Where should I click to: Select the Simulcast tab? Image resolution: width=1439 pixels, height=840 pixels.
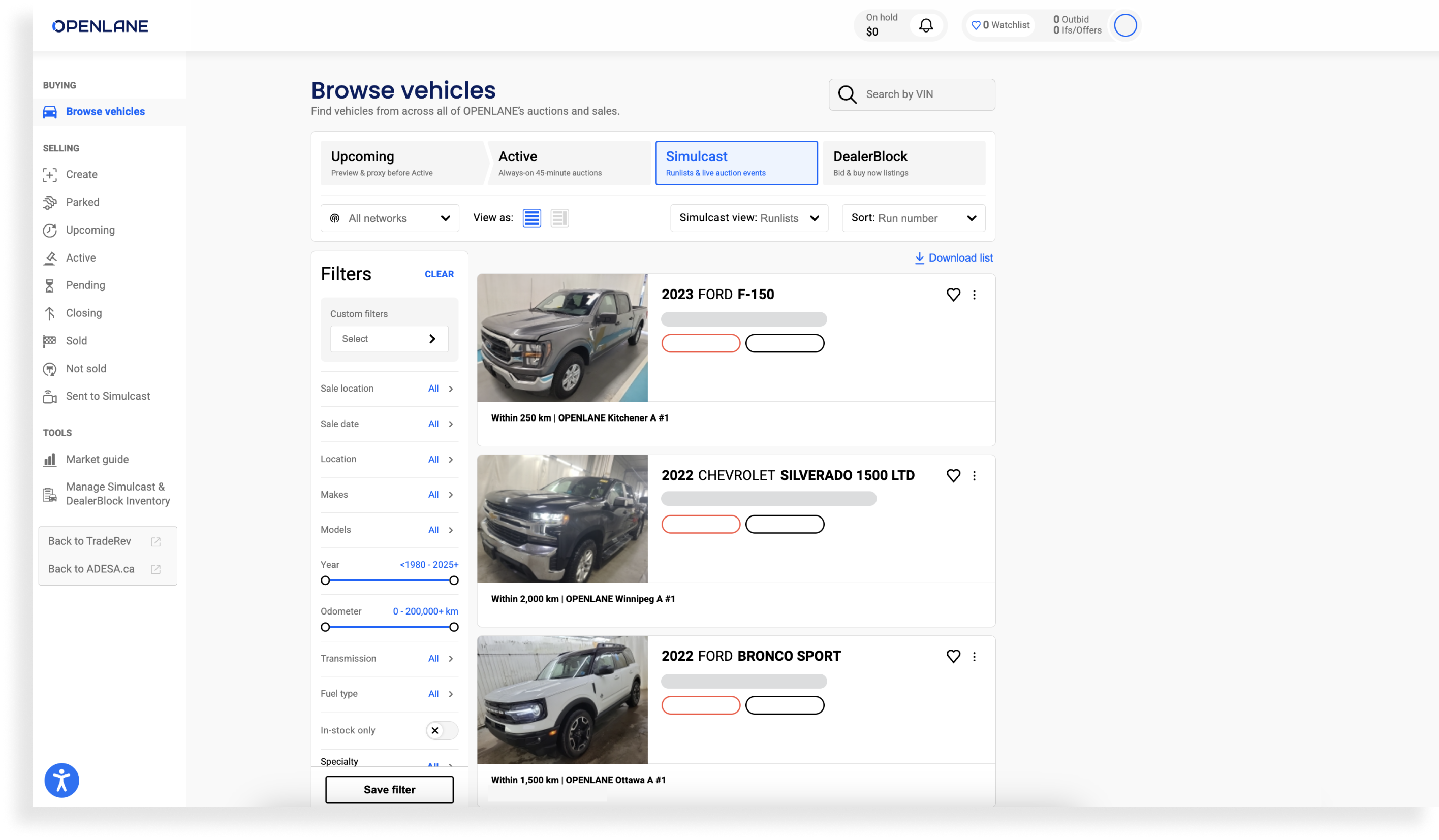pos(737,163)
